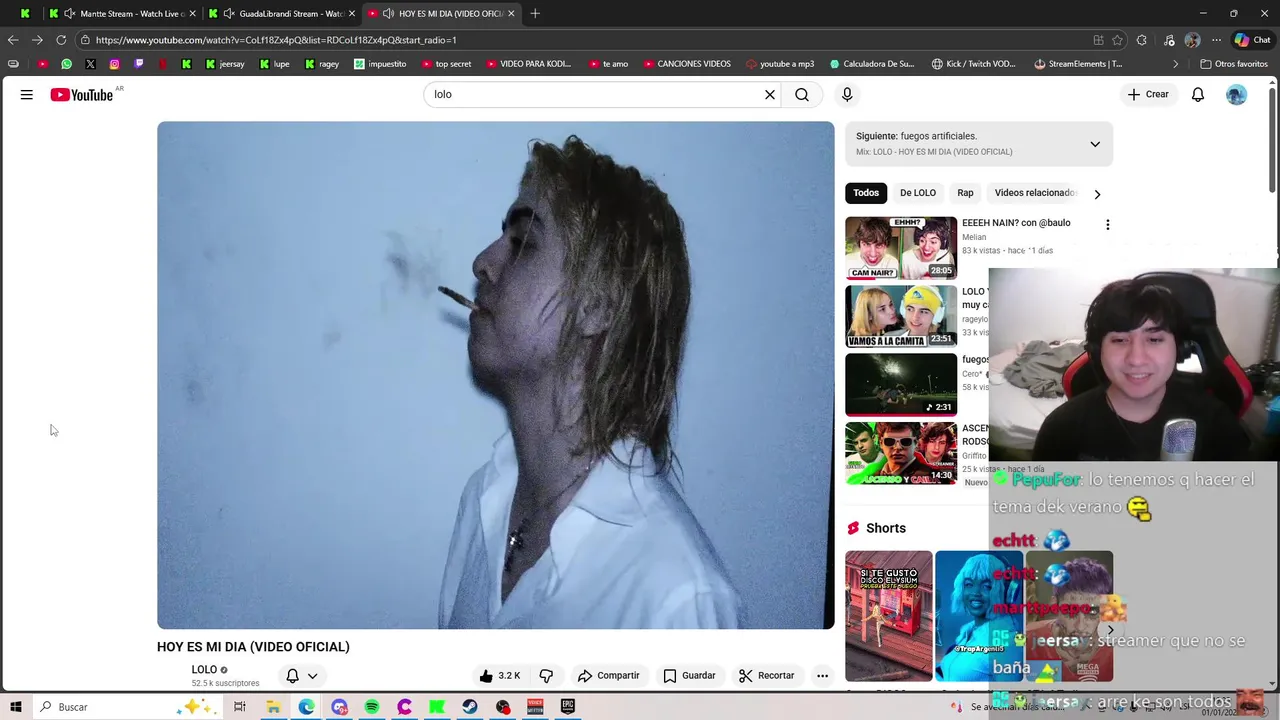Select the Videos relacionados filter chip
The image size is (1280, 720).
point(1034,193)
